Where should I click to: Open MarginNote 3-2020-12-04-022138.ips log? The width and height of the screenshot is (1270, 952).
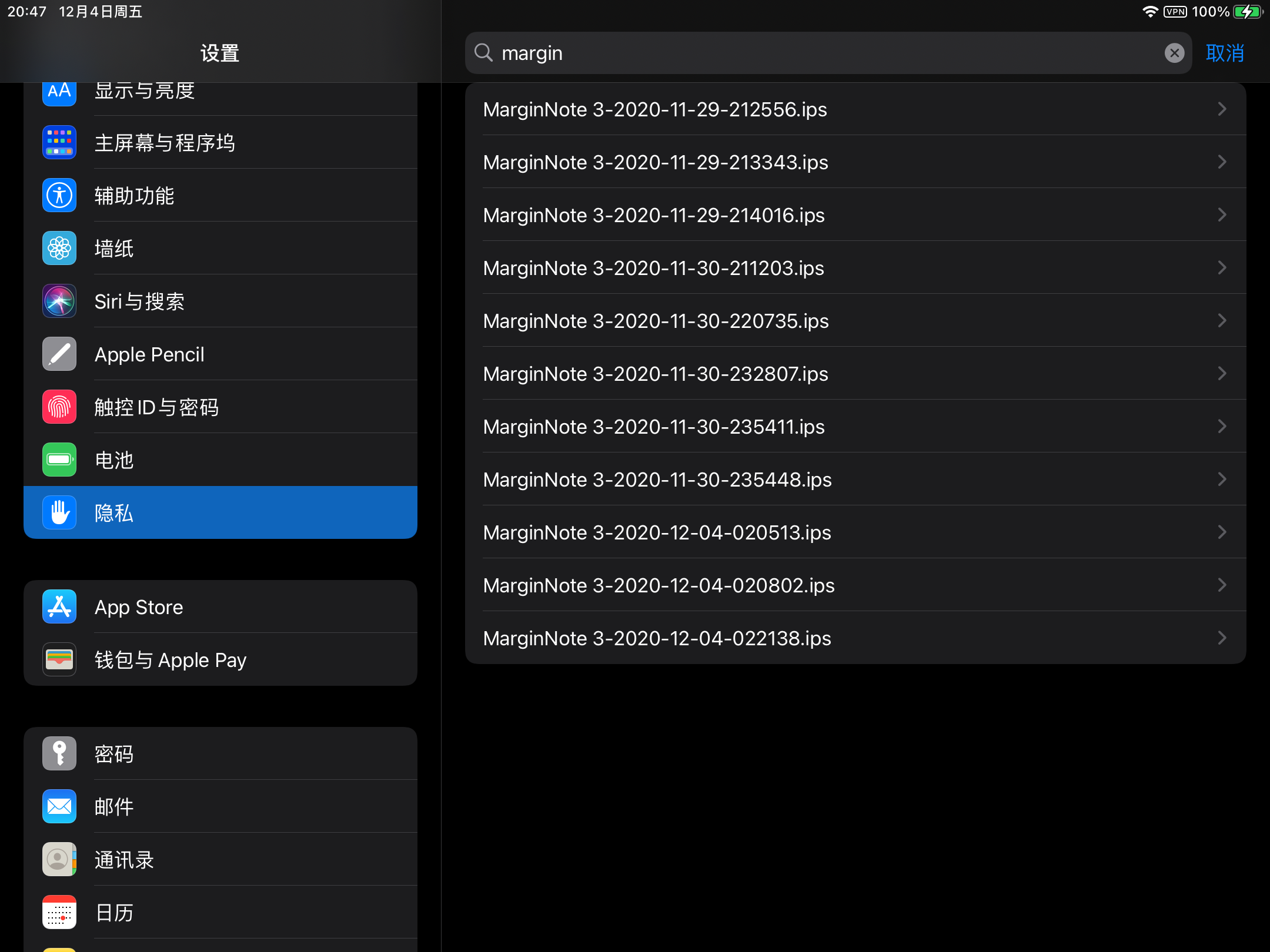(855, 638)
